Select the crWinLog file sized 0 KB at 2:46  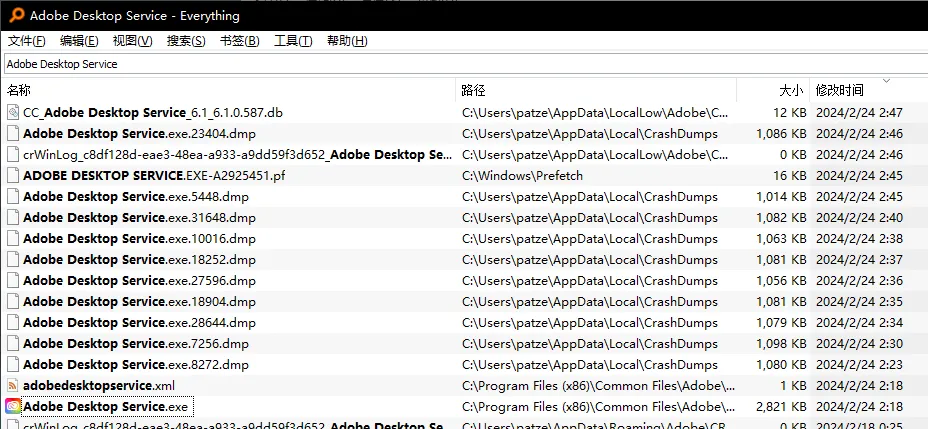[x=237, y=154]
